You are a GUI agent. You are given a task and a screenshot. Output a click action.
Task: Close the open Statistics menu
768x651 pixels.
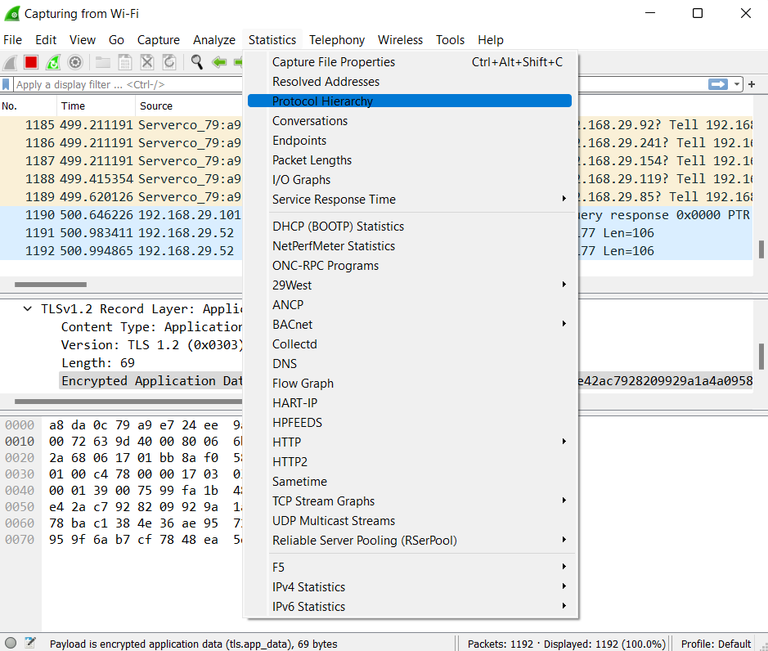(x=272, y=40)
